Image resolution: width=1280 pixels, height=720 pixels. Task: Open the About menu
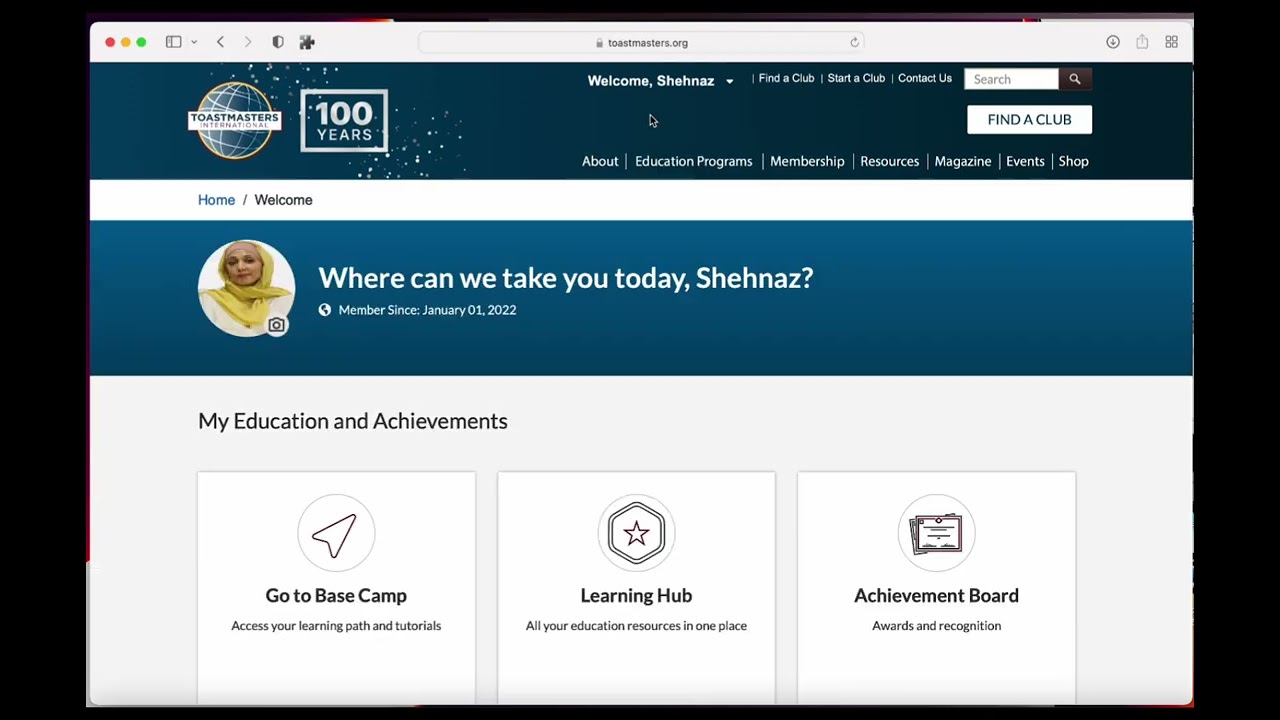pyautogui.click(x=600, y=161)
